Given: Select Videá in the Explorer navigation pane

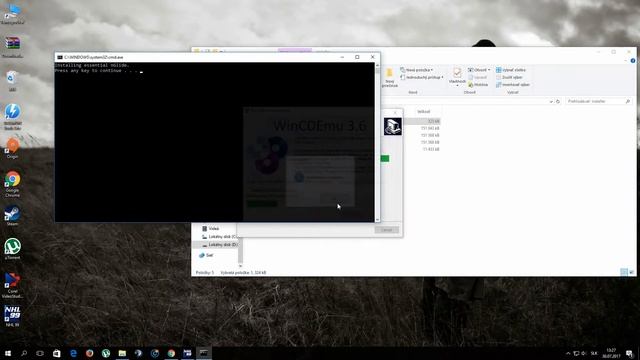Looking at the screenshot, I should [x=210, y=229].
